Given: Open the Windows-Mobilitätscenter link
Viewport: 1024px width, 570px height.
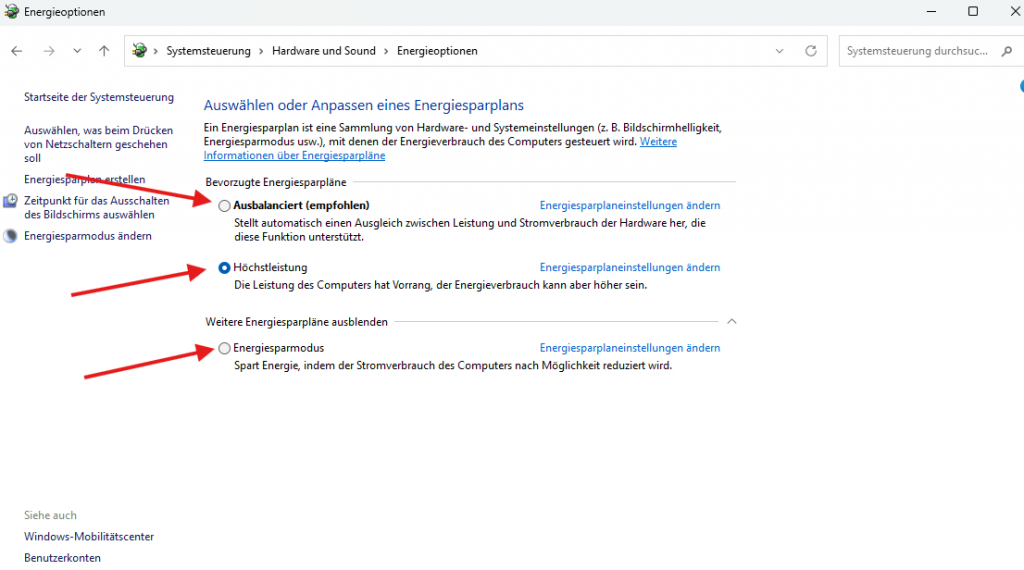Looking at the screenshot, I should coord(89,537).
